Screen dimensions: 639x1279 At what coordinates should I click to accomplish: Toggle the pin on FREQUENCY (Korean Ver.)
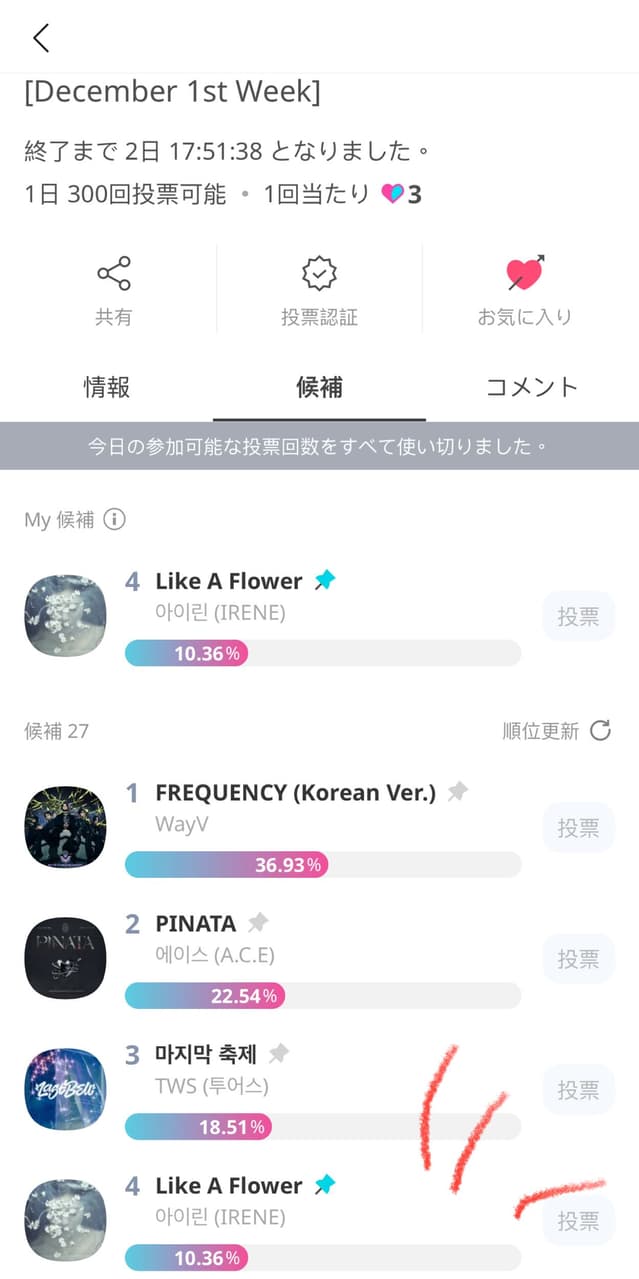[458, 790]
